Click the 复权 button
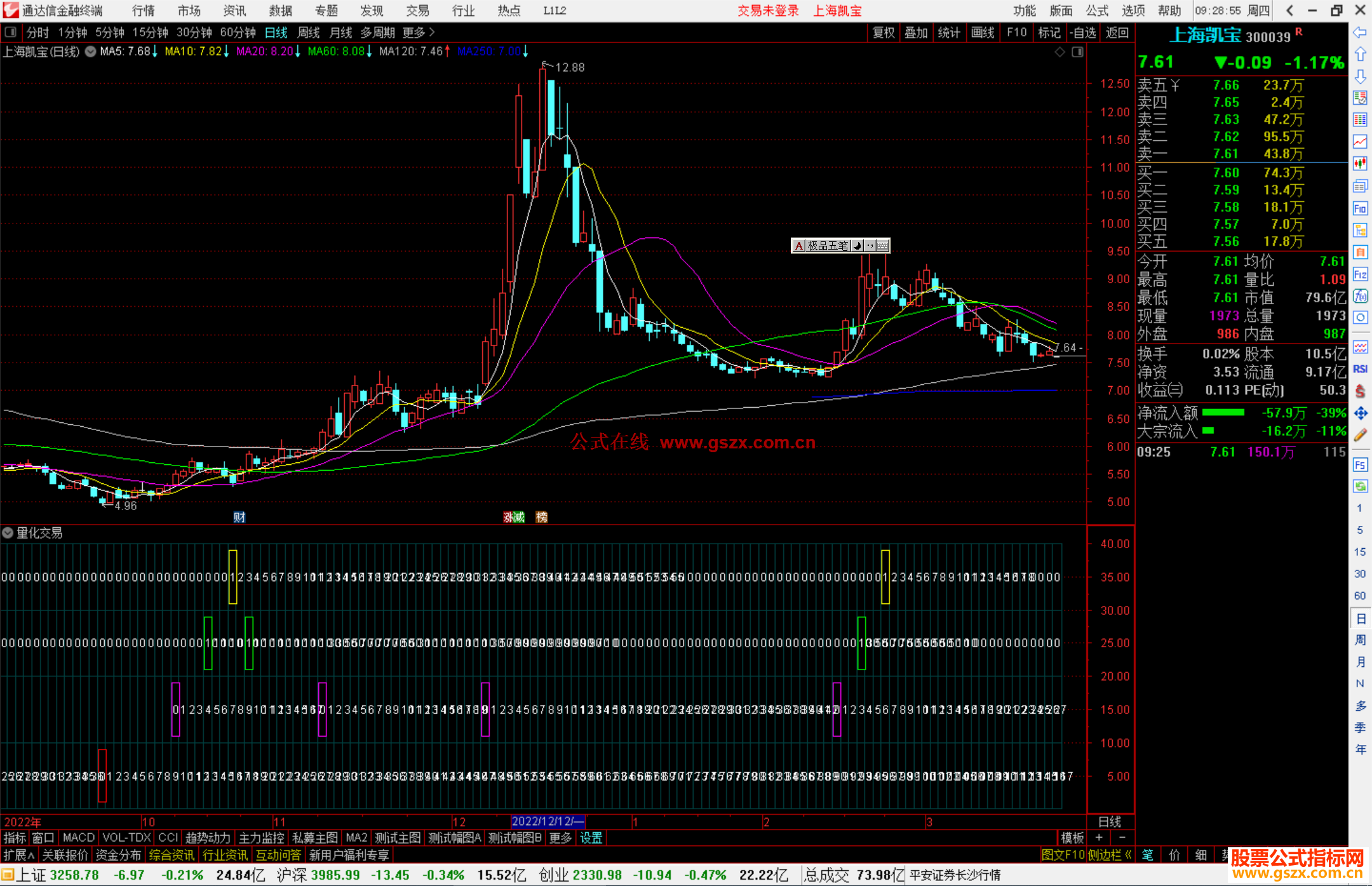1372x886 pixels. pos(884,32)
